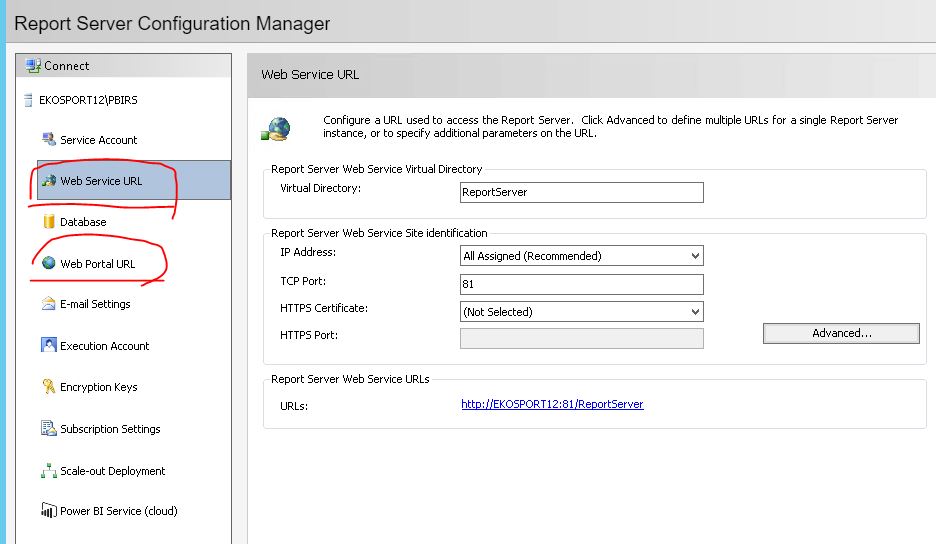
Task: Go to the Database page
Action: point(83,222)
